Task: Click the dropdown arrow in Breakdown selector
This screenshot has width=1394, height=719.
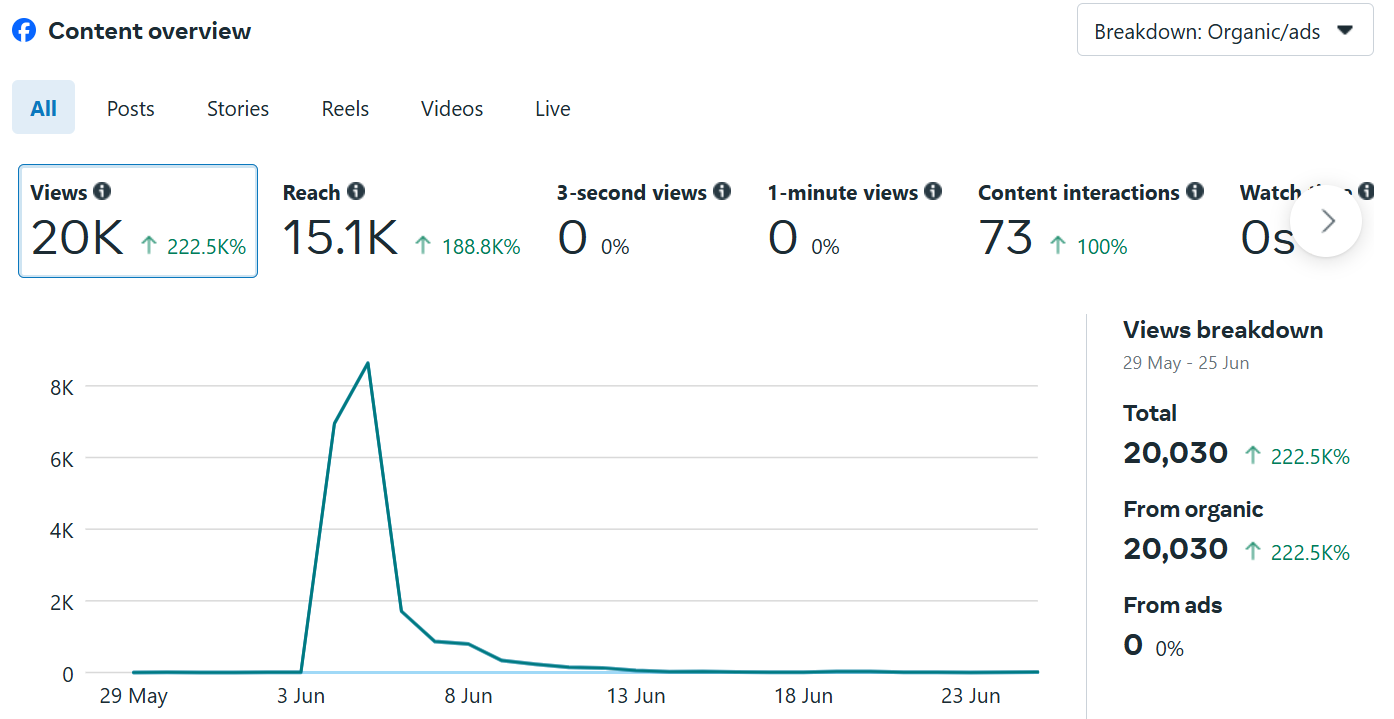Action: pyautogui.click(x=1345, y=31)
